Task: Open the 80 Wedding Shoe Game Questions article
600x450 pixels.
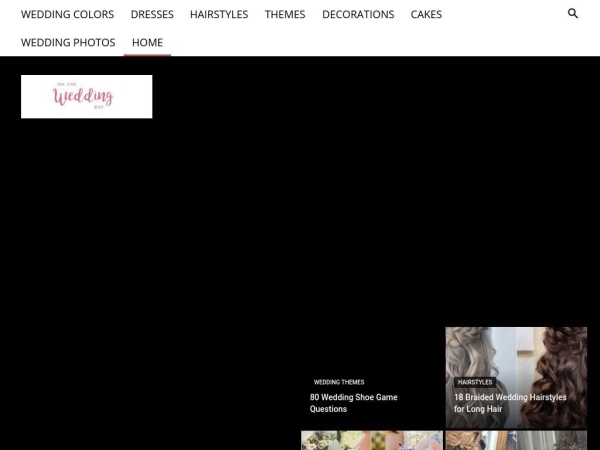Action: 354,403
